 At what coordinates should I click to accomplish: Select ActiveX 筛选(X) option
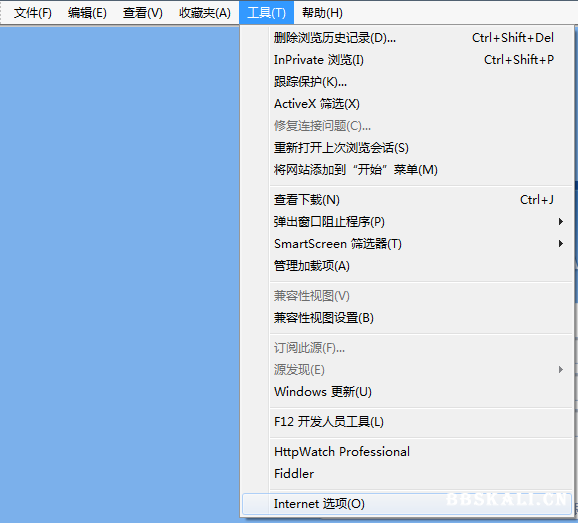tap(407, 104)
